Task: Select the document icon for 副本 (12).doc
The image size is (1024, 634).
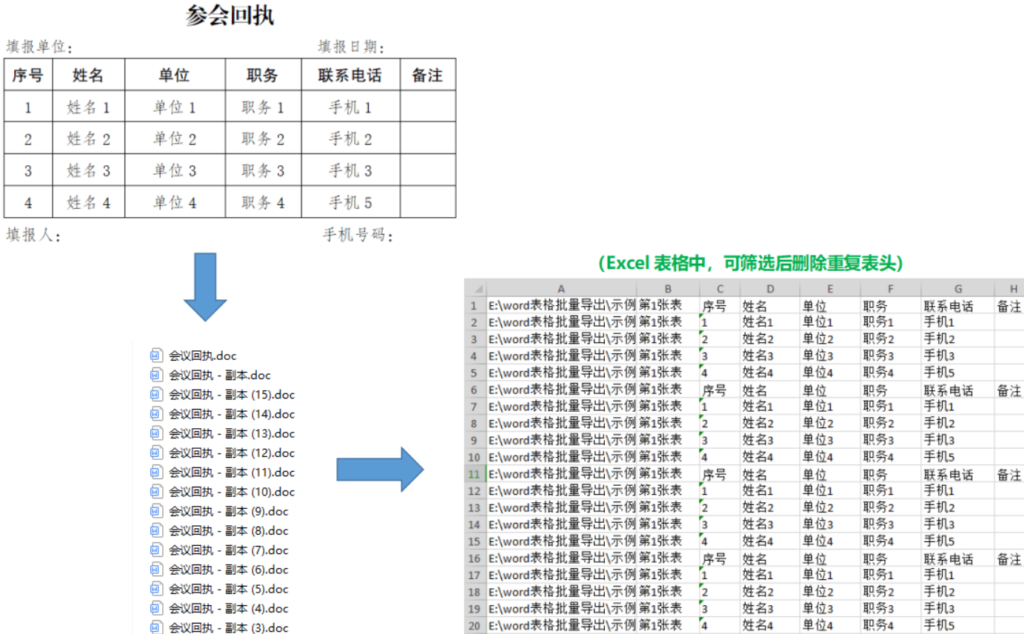Action: click(156, 453)
